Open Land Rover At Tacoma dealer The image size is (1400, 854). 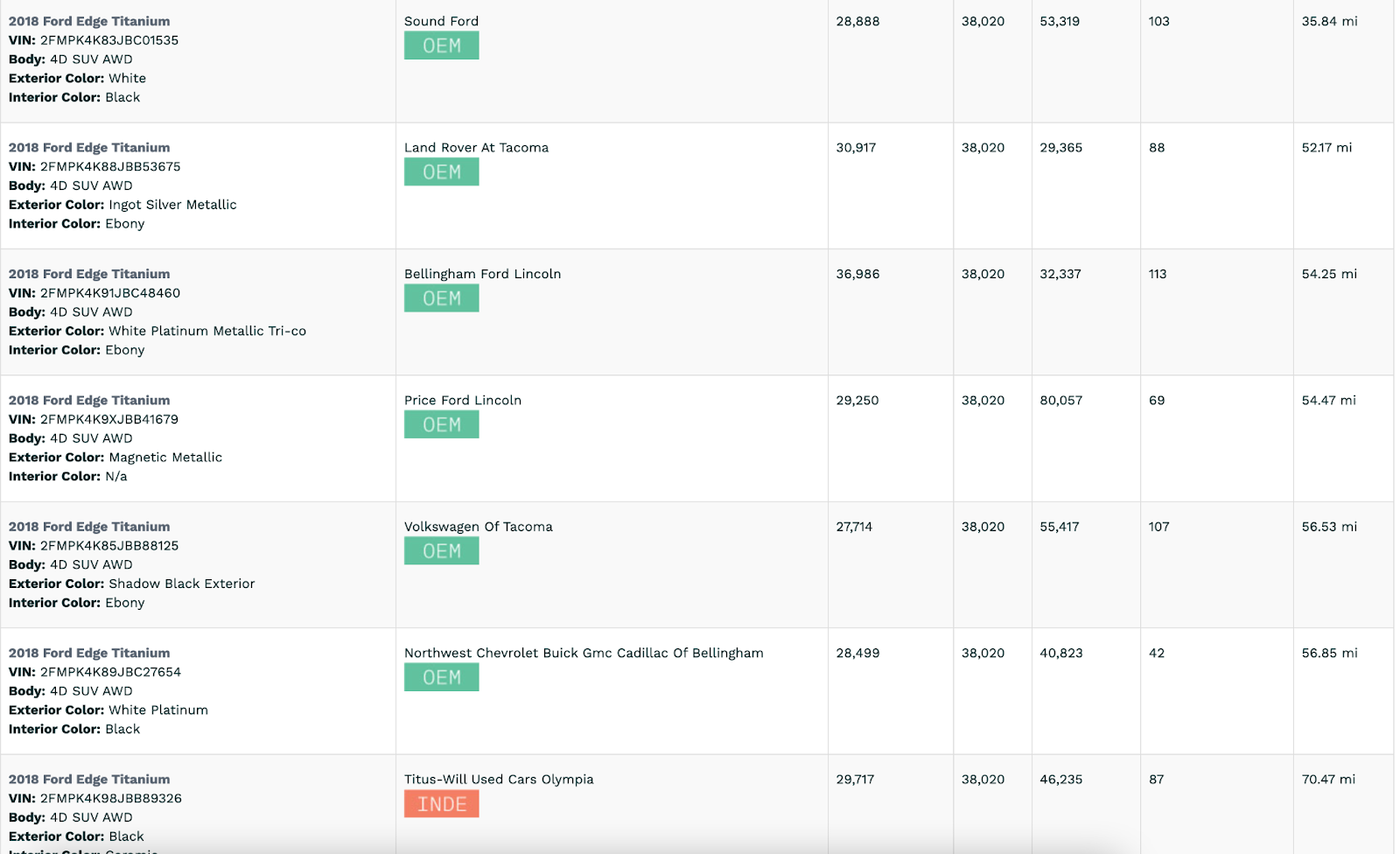click(x=476, y=148)
